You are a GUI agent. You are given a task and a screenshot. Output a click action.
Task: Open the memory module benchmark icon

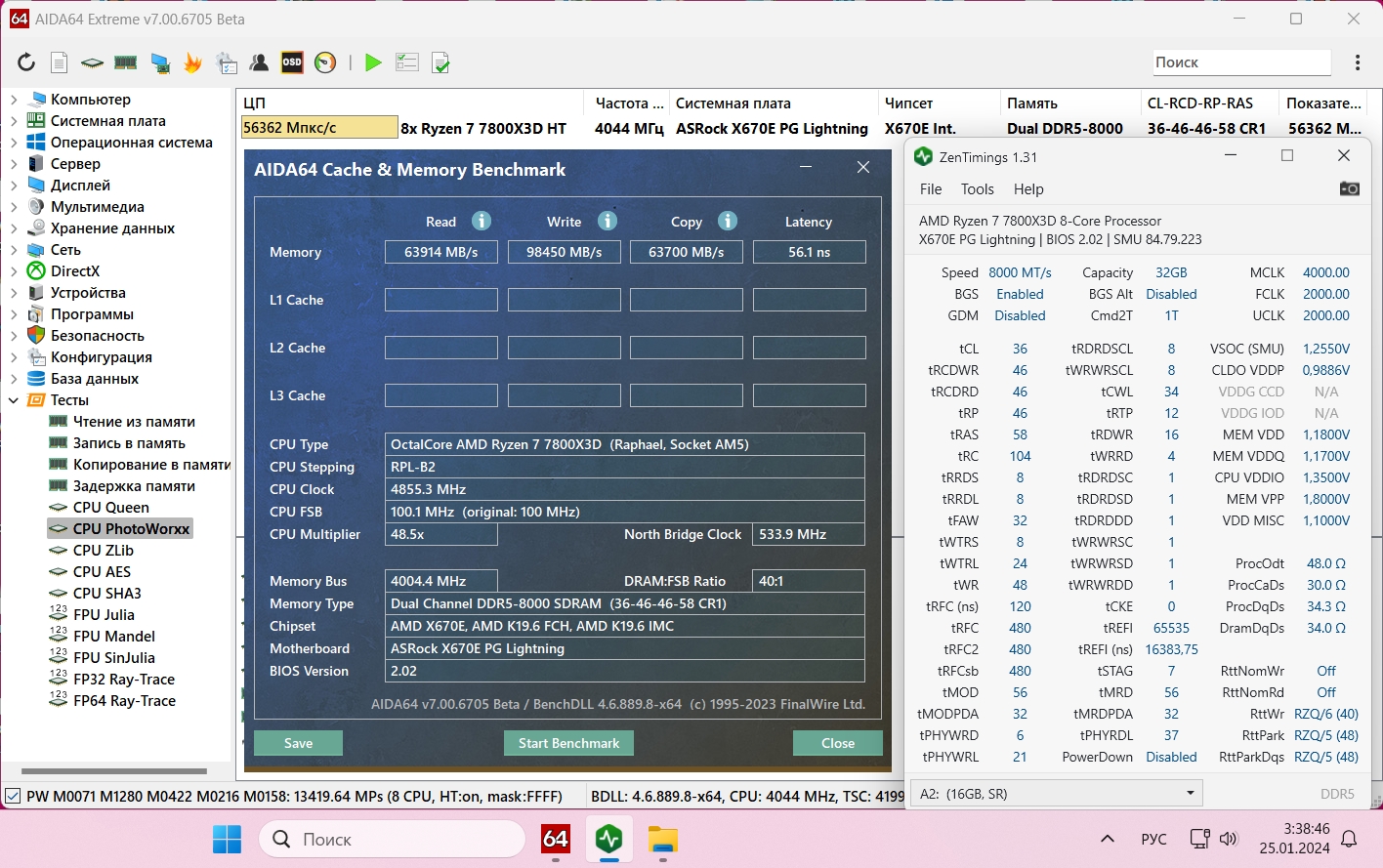[126, 62]
